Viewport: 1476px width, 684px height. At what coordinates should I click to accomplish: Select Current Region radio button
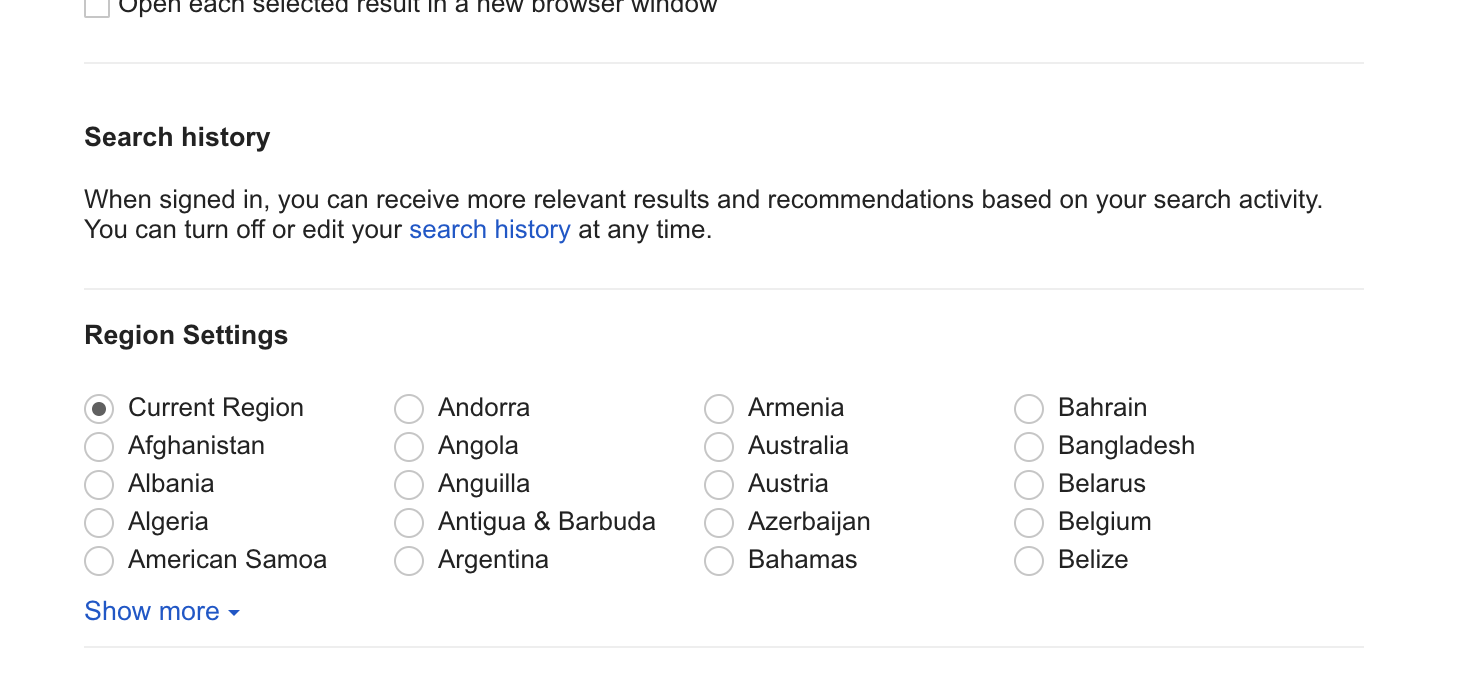point(99,408)
